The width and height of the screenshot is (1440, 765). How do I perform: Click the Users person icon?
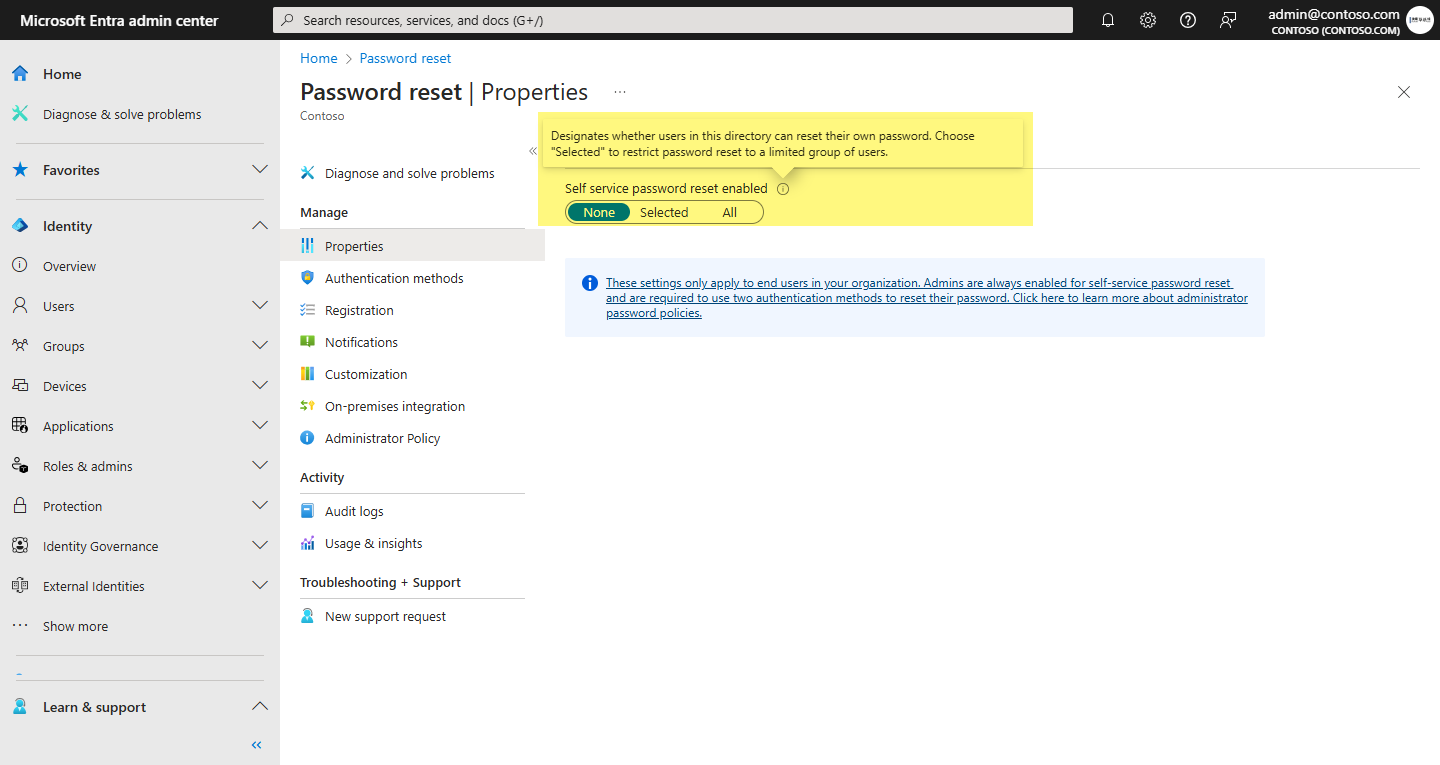pos(20,306)
